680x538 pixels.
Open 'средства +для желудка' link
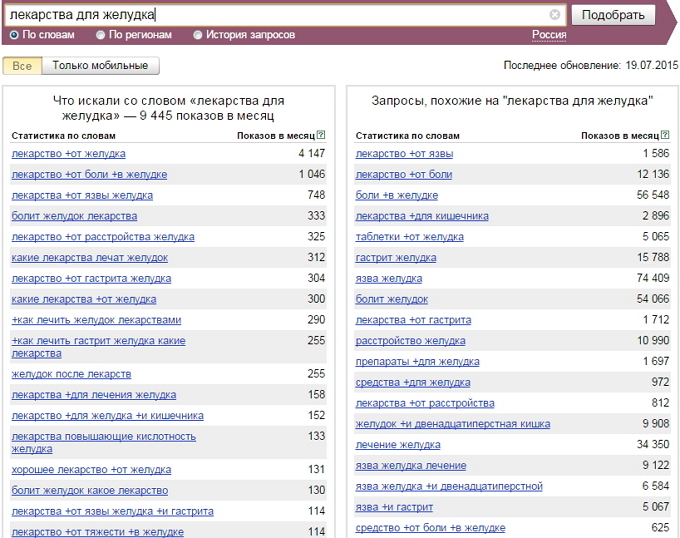tap(413, 382)
